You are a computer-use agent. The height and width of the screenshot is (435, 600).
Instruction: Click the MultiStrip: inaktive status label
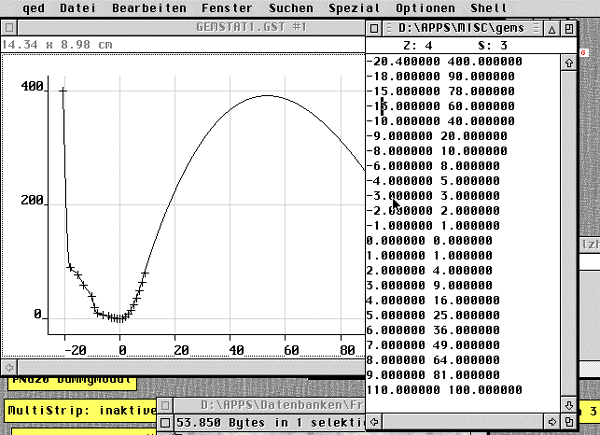(x=82, y=410)
